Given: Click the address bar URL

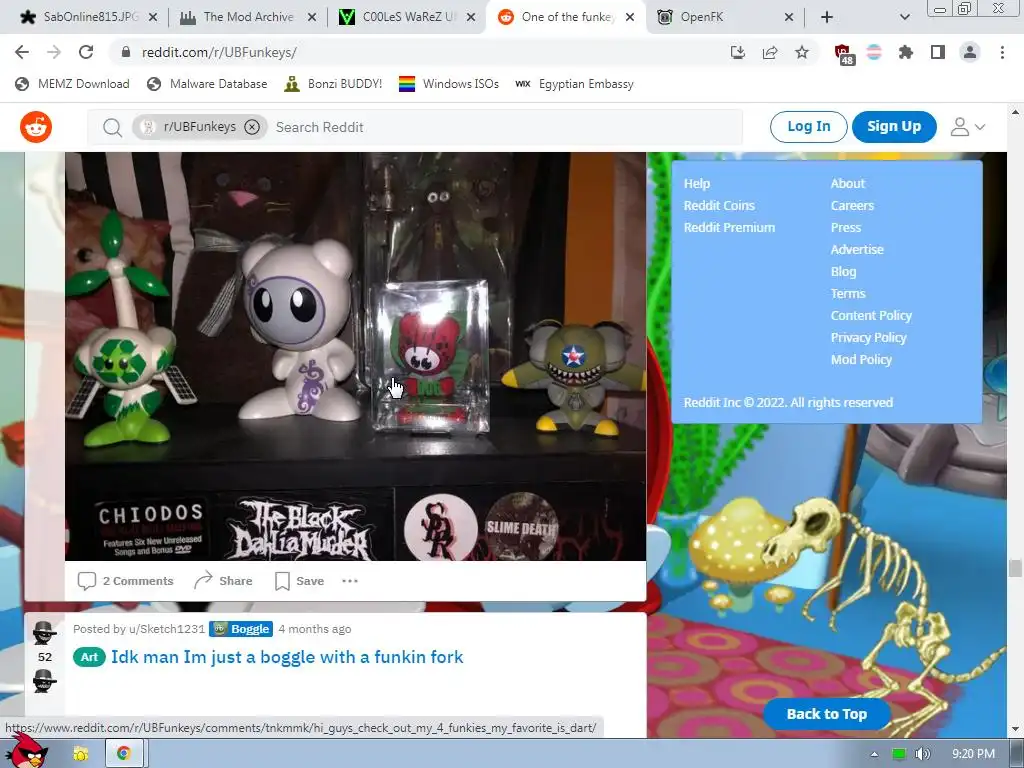Looking at the screenshot, I should 219,52.
